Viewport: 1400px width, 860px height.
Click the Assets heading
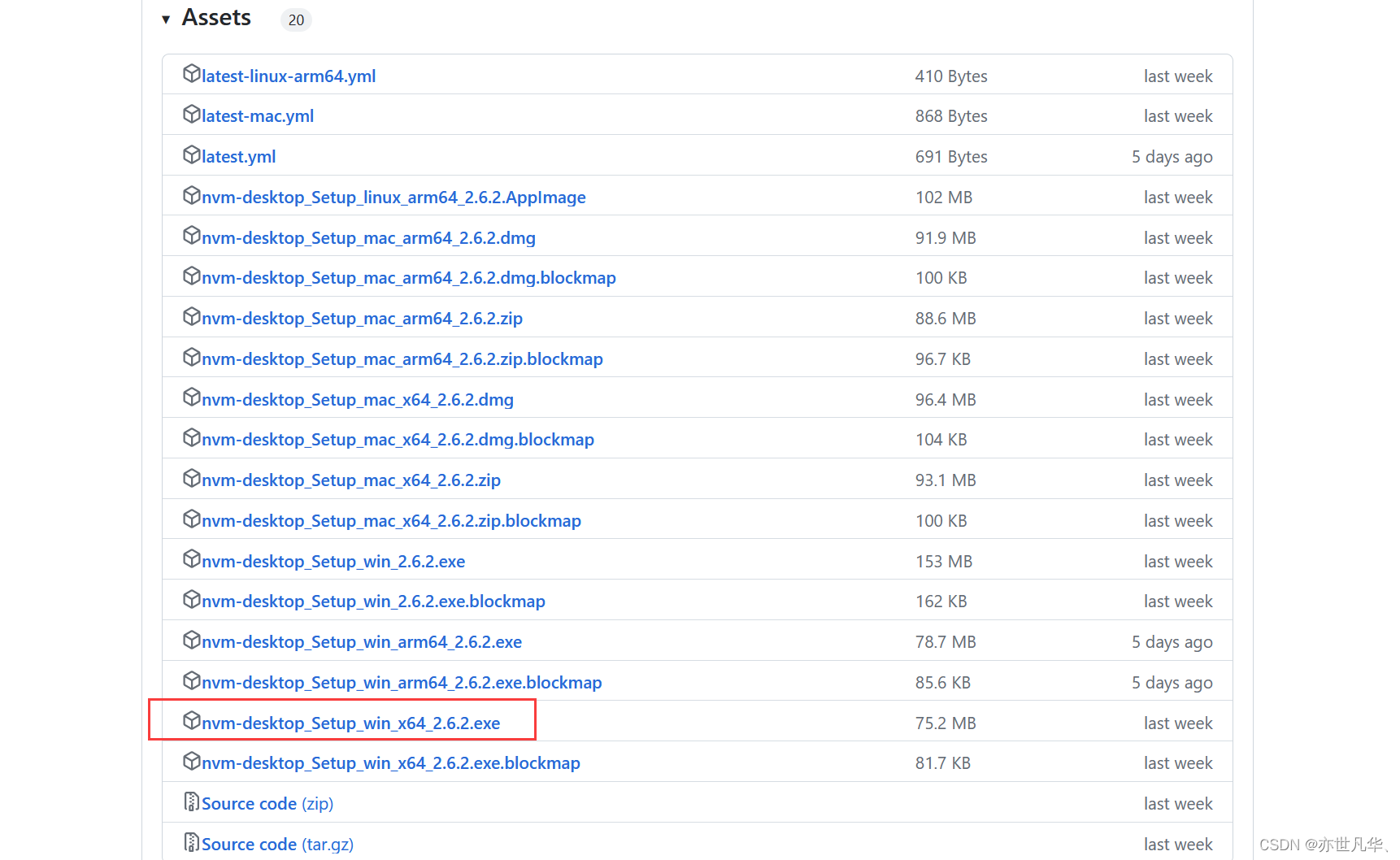[216, 18]
